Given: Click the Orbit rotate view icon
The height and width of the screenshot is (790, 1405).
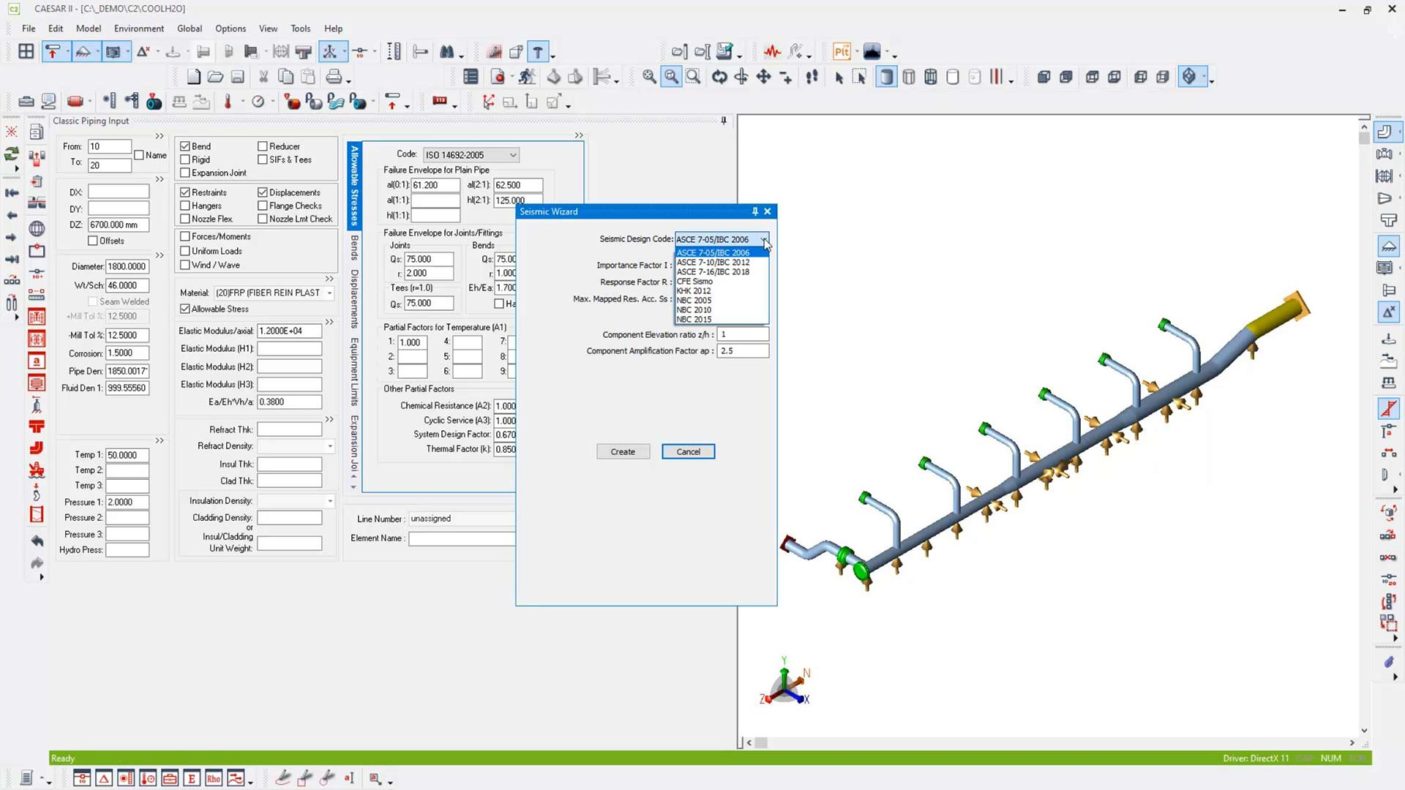Looking at the screenshot, I should (719, 77).
